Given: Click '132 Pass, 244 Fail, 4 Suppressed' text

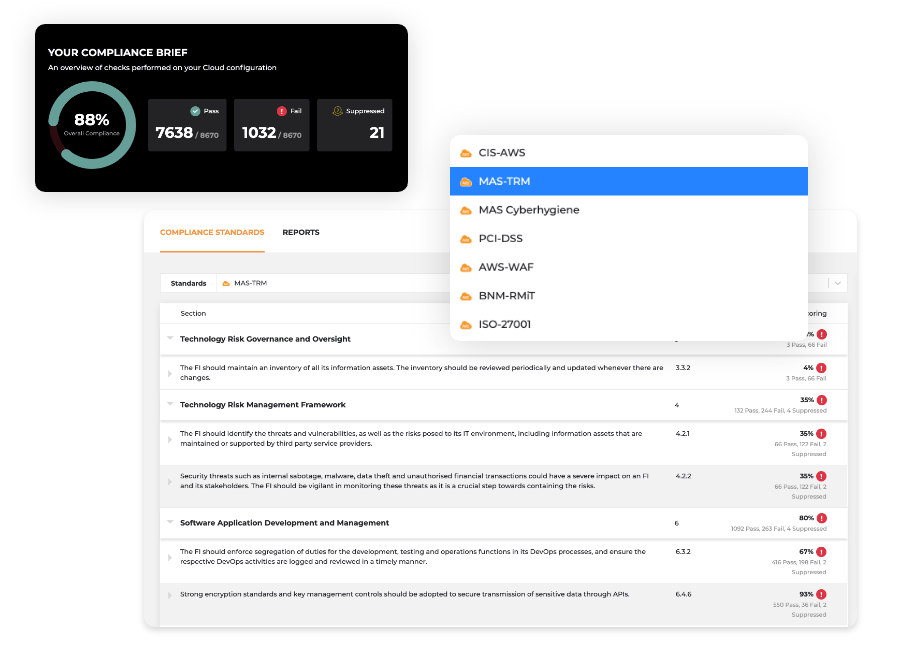Looking at the screenshot, I should (780, 411).
